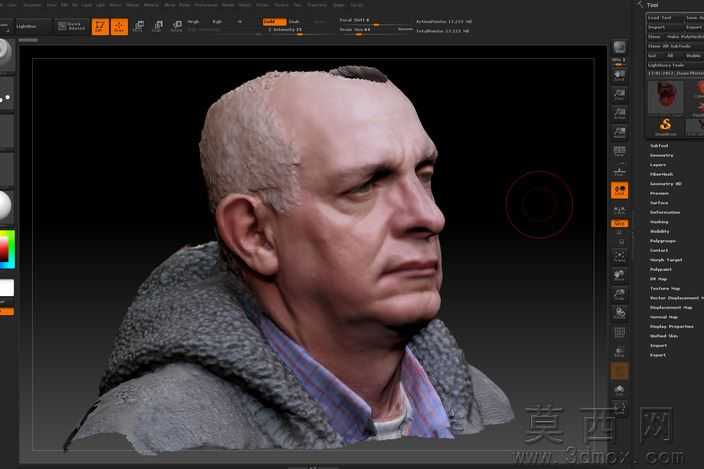Activate Edit mode button

[x=100, y=26]
